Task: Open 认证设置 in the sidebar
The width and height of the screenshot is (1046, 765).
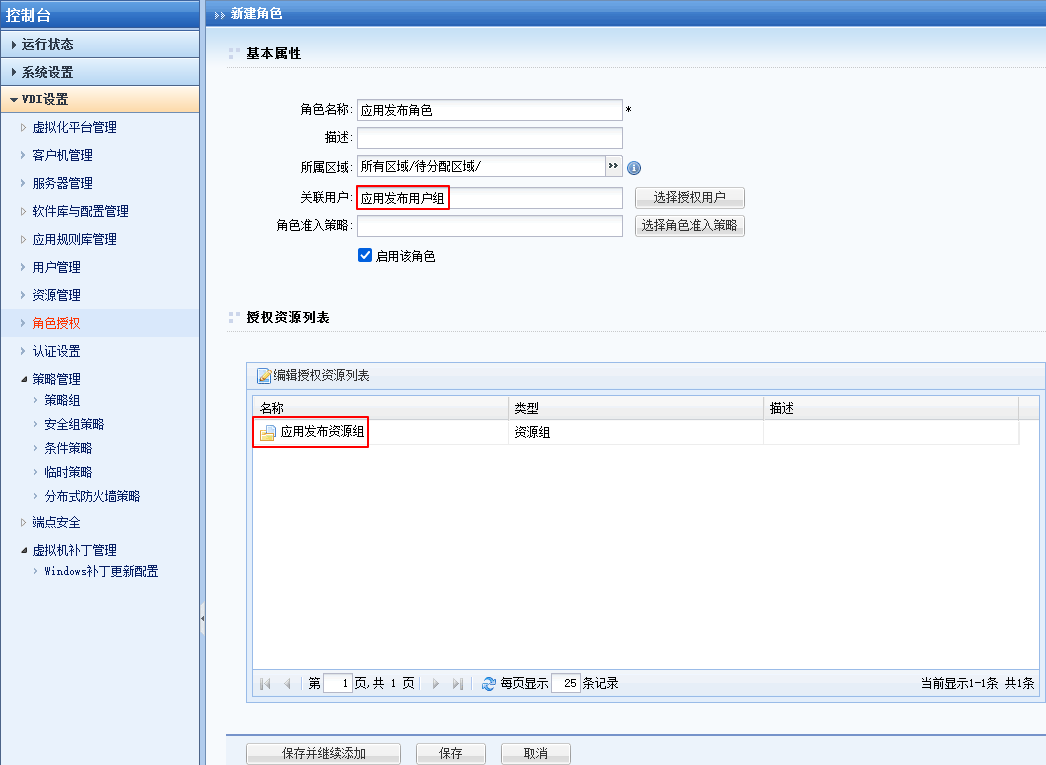Action: [56, 351]
